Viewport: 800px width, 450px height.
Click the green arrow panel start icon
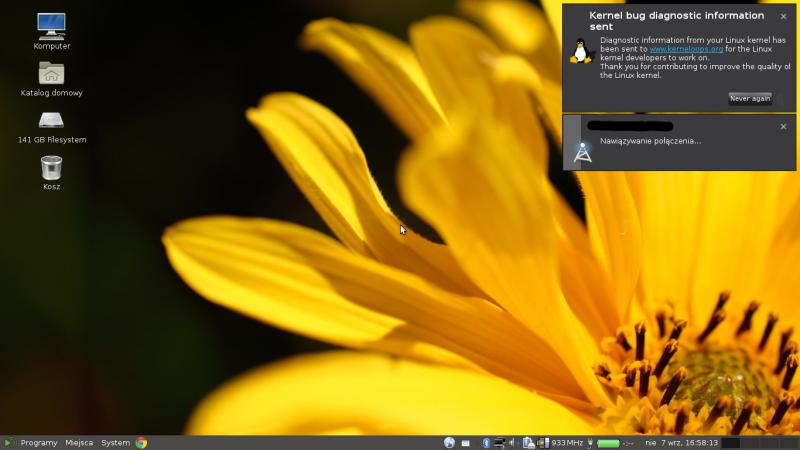8,443
